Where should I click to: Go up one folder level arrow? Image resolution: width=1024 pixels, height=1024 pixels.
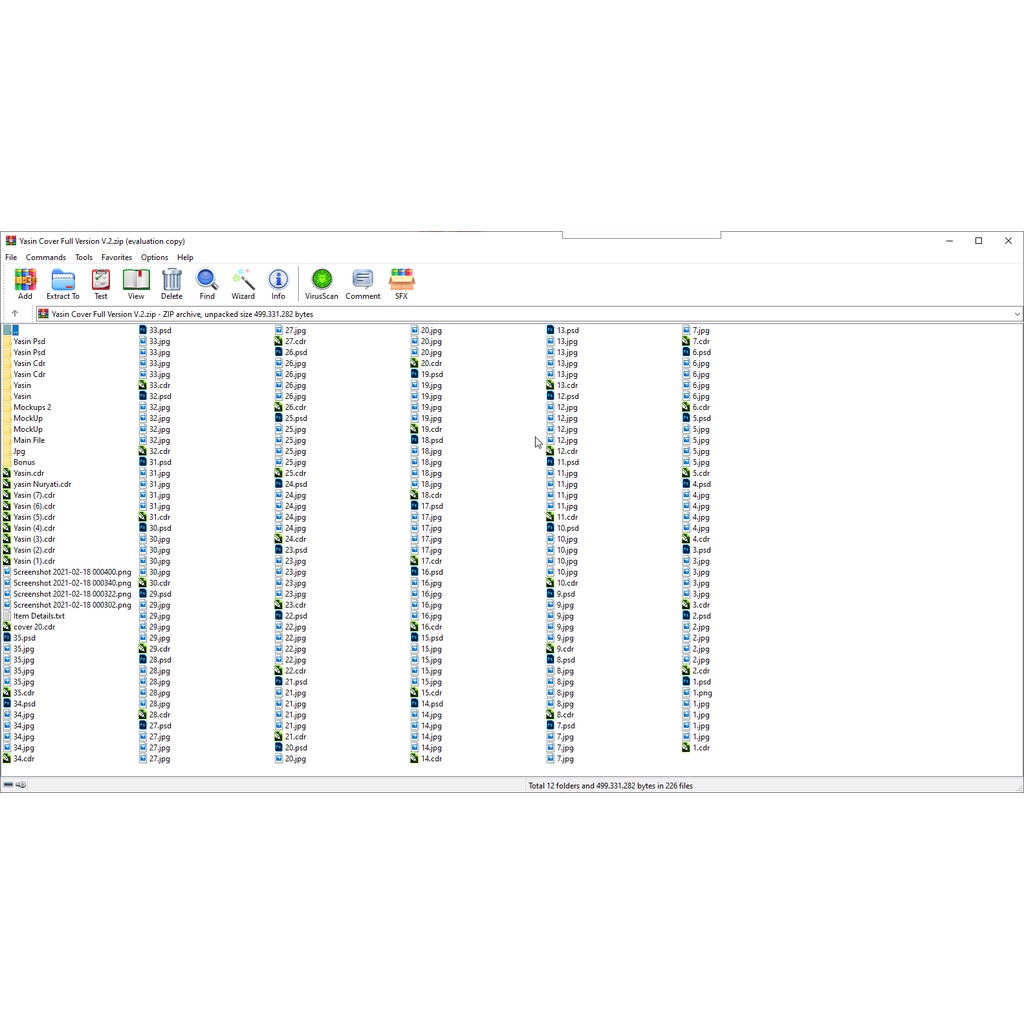15,314
